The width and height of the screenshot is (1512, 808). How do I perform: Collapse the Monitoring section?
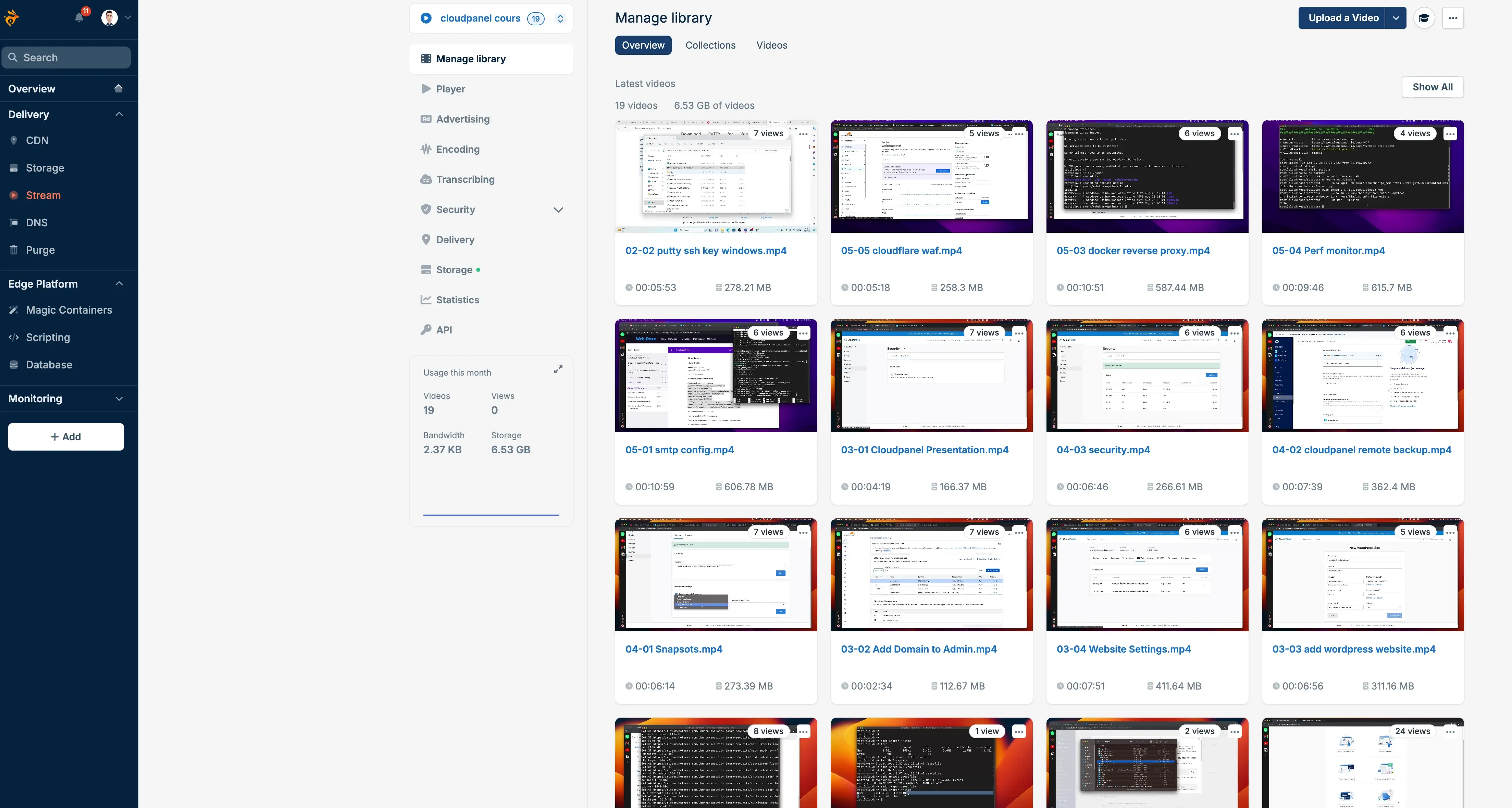(119, 399)
